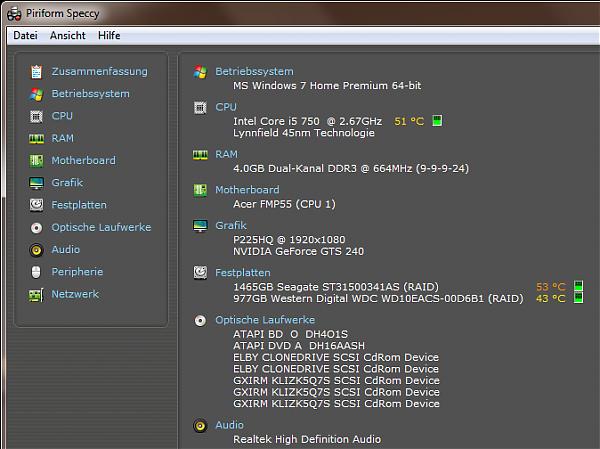
Task: Go to the RAM sidebar section
Action: pyautogui.click(x=63, y=138)
